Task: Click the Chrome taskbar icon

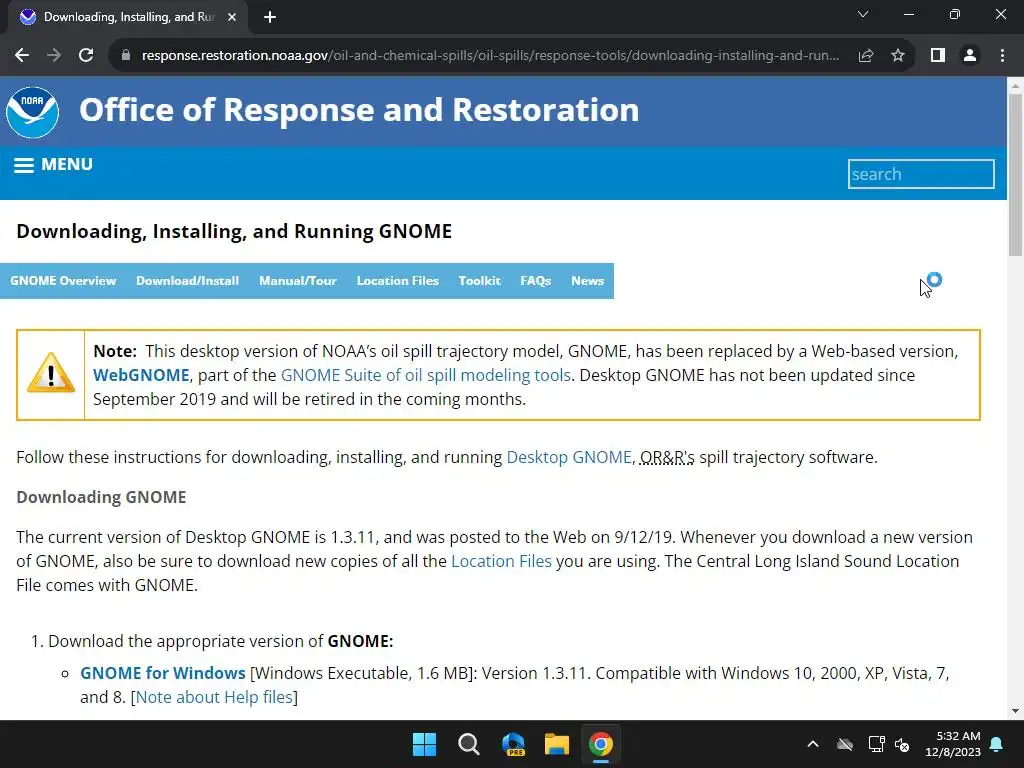Action: (601, 744)
